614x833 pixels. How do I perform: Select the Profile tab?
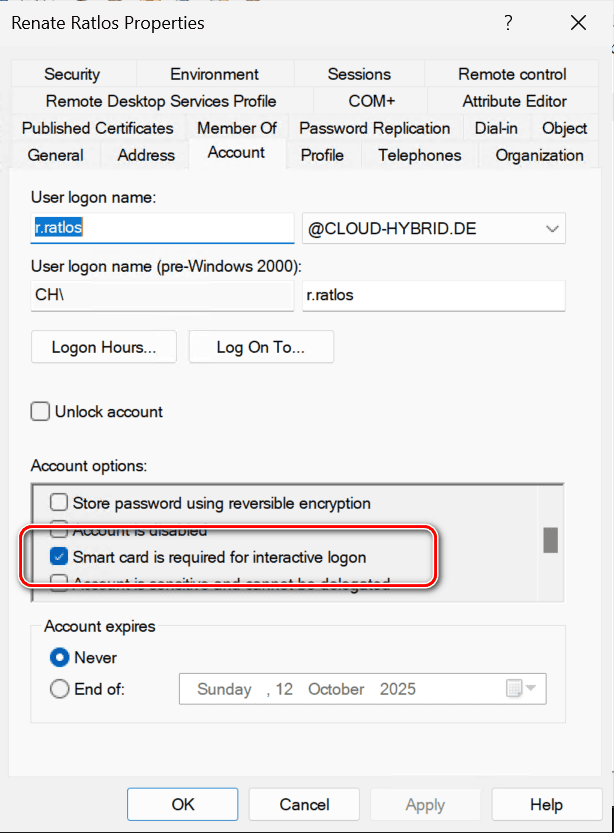click(x=322, y=155)
